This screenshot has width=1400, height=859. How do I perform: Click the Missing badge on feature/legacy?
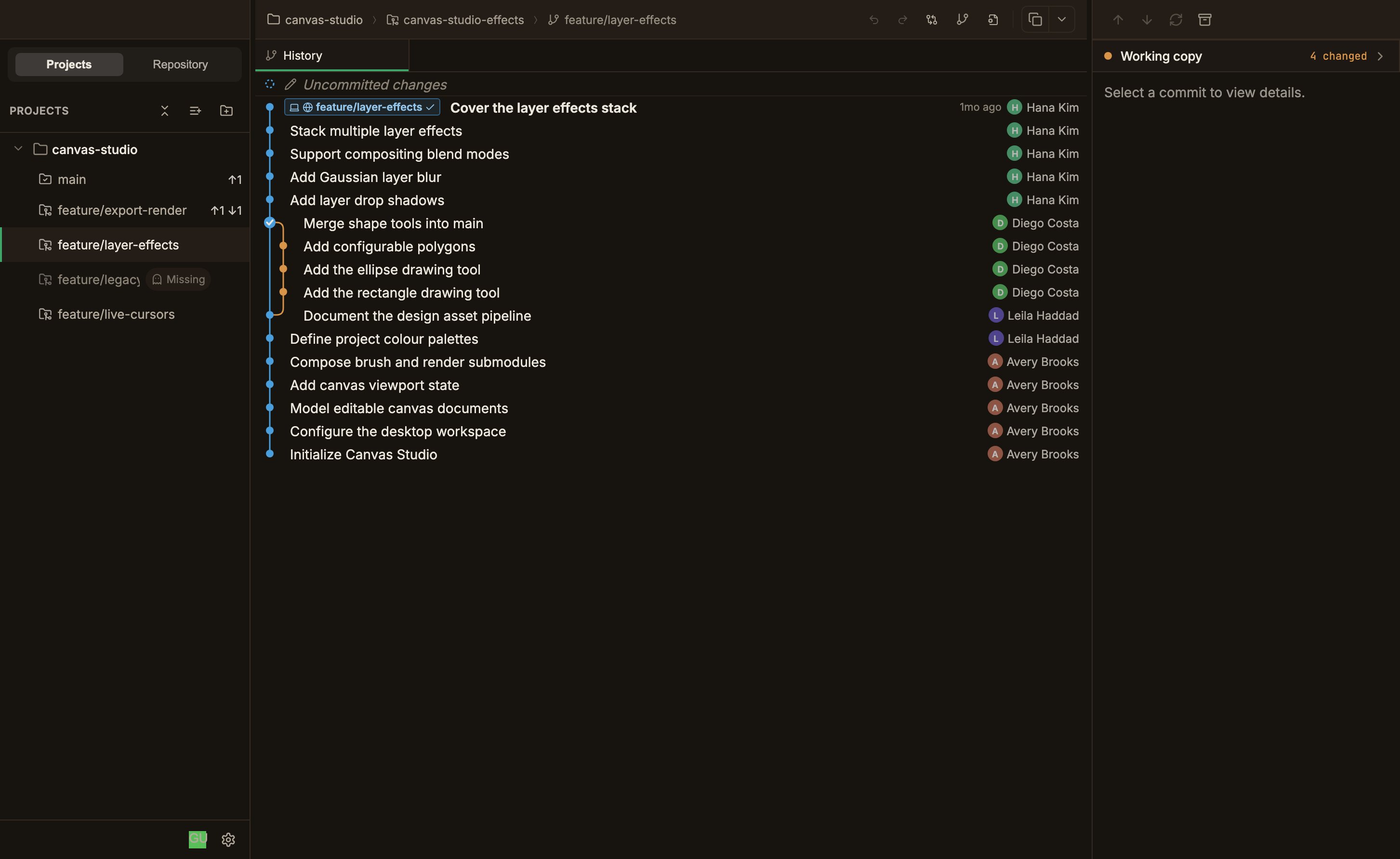coord(178,280)
